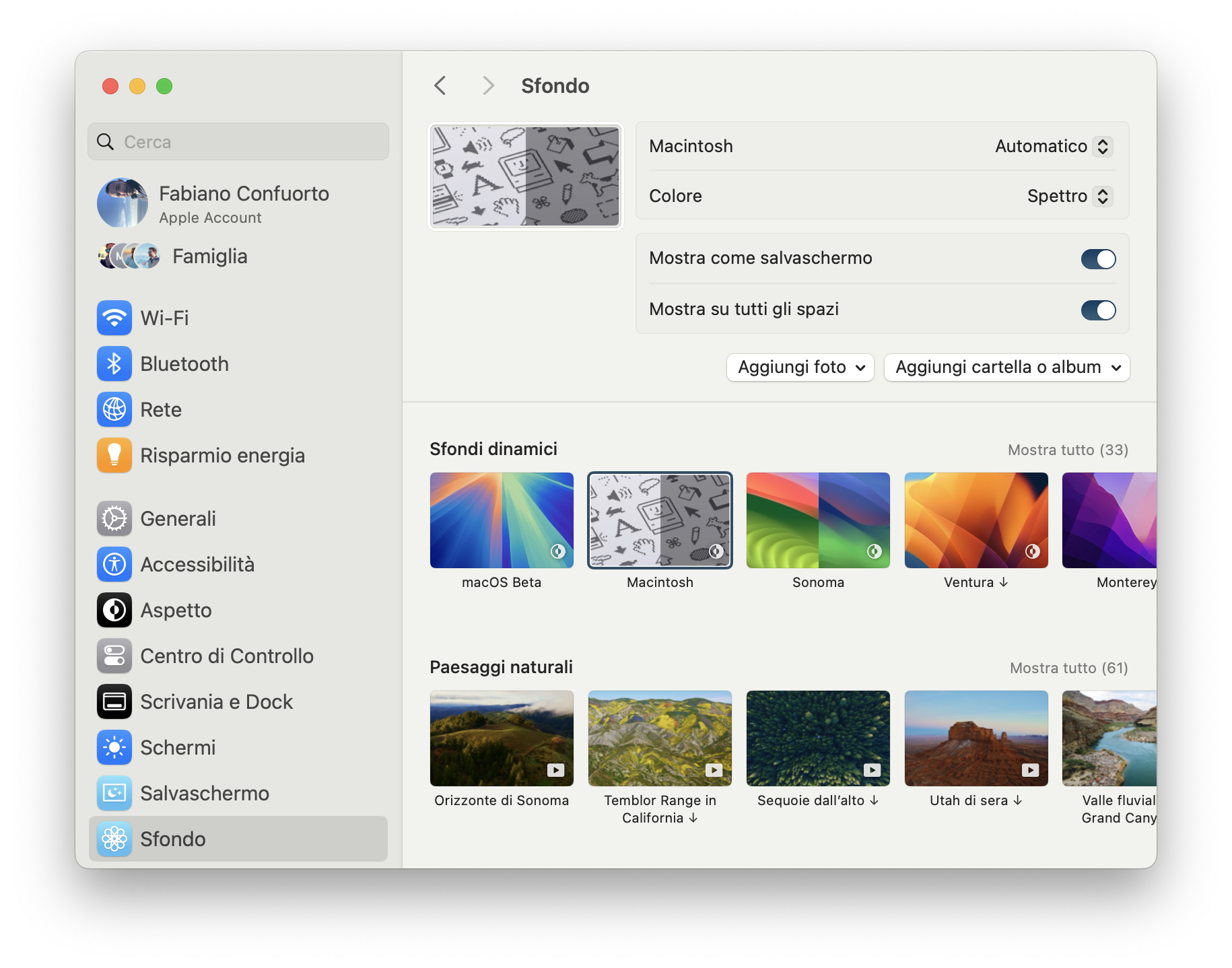Image resolution: width=1232 pixels, height=968 pixels.
Task: Select Valle fluviale Grand Canyon wallpaper
Action: coord(1109,738)
